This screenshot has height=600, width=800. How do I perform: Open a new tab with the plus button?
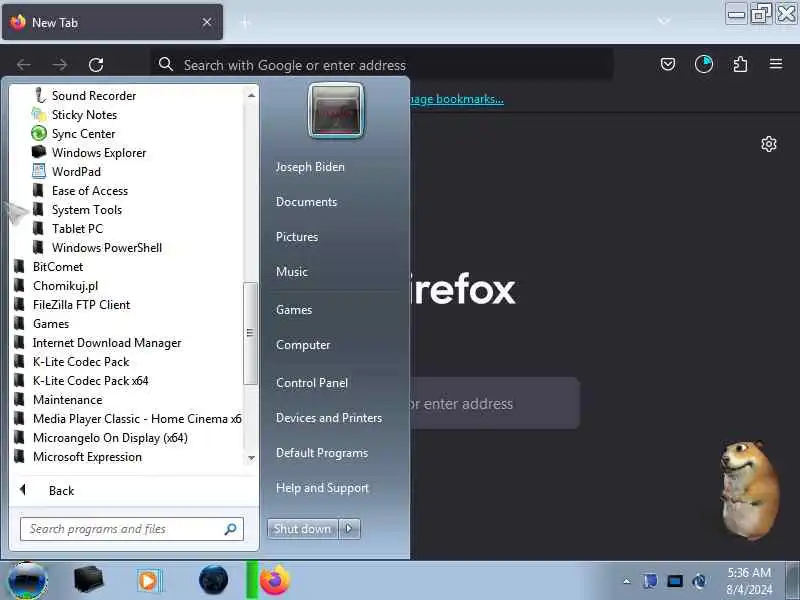(x=245, y=22)
